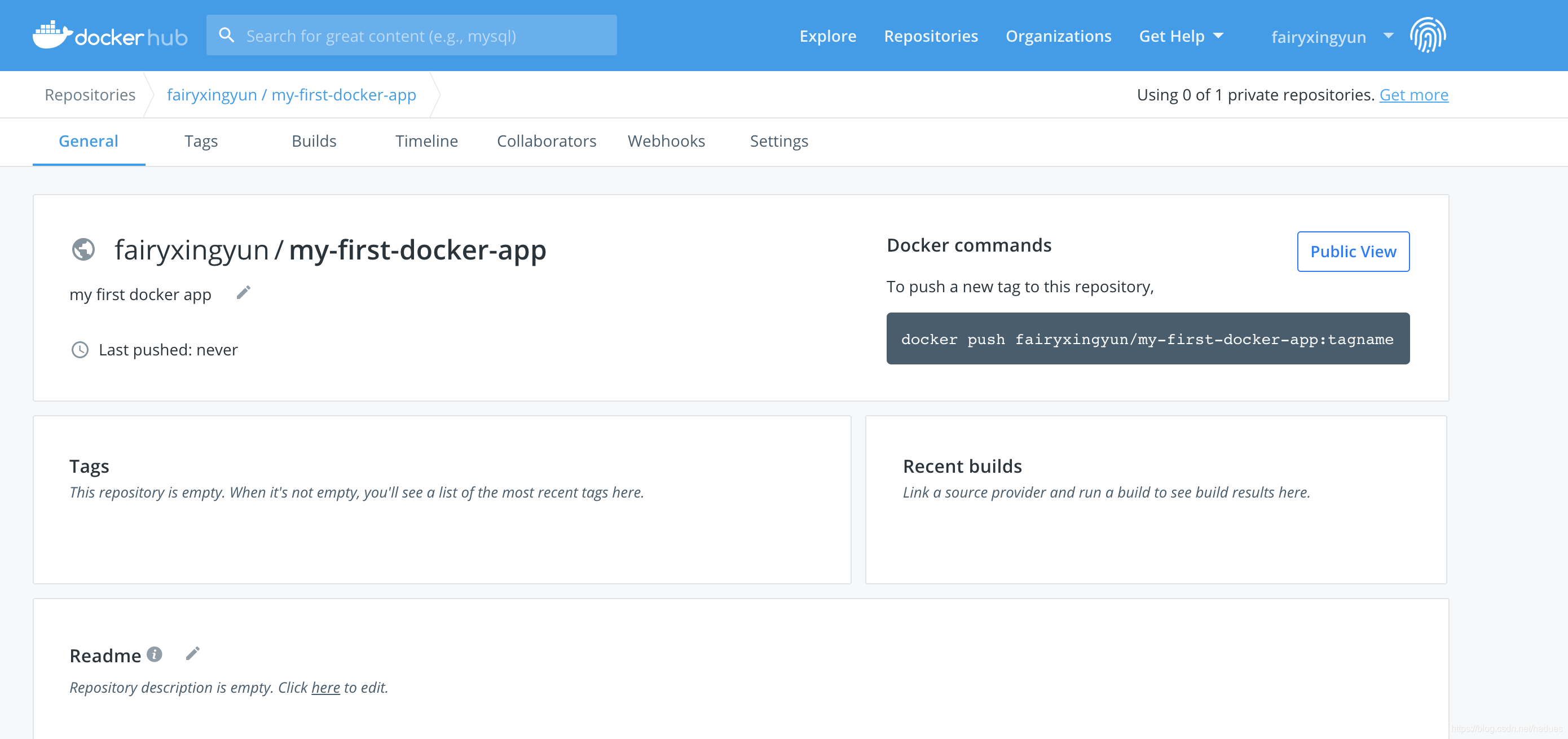
Task: Click the 'Recent builds' heading
Action: 962,467
